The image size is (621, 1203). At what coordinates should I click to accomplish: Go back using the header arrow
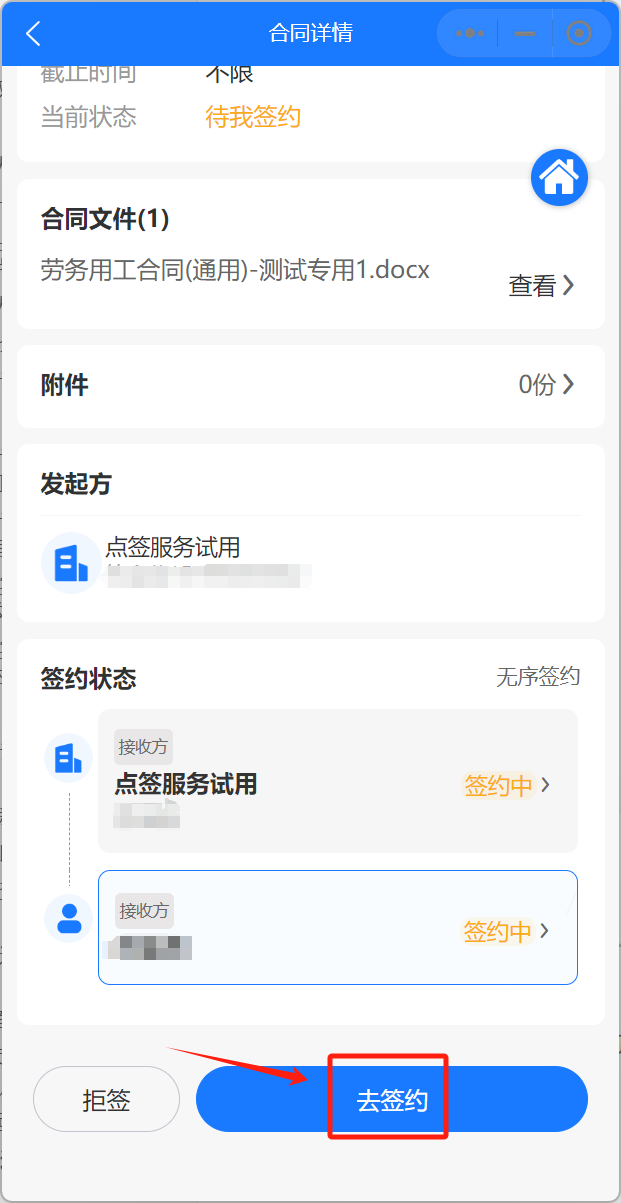33,33
